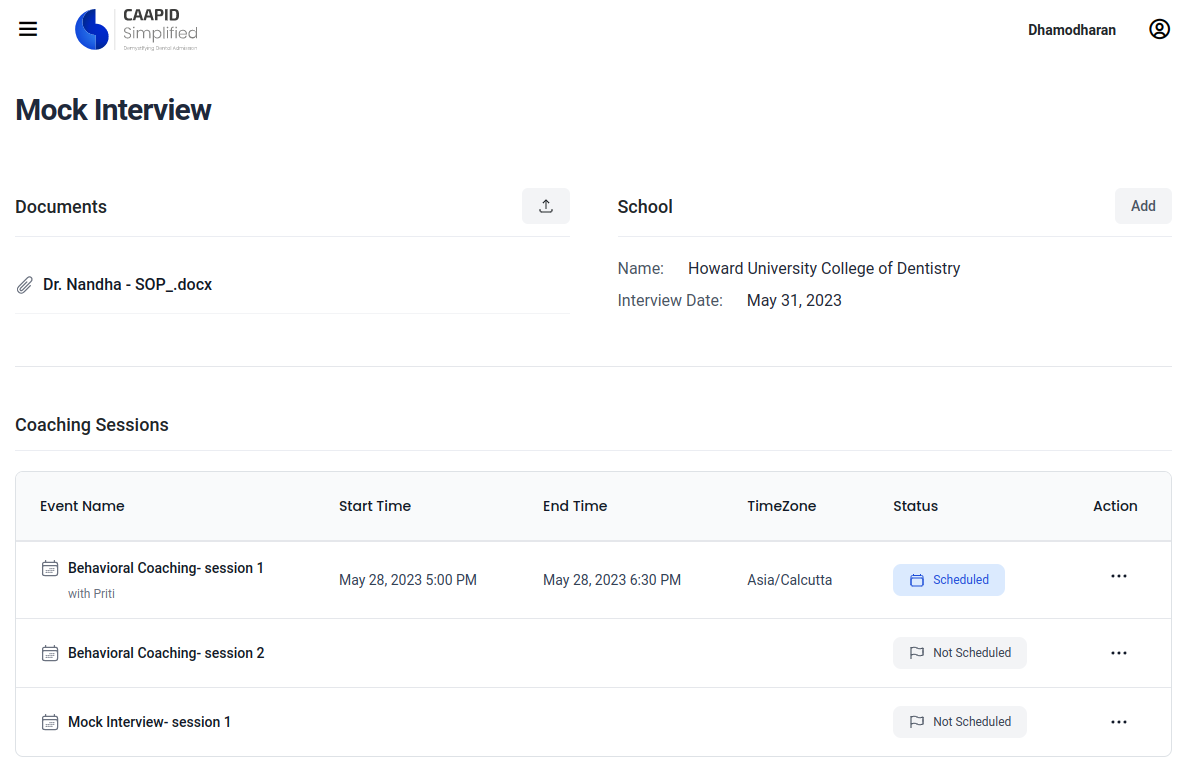1187x777 pixels.
Task: Click the Event Name column header
Action: (x=83, y=506)
